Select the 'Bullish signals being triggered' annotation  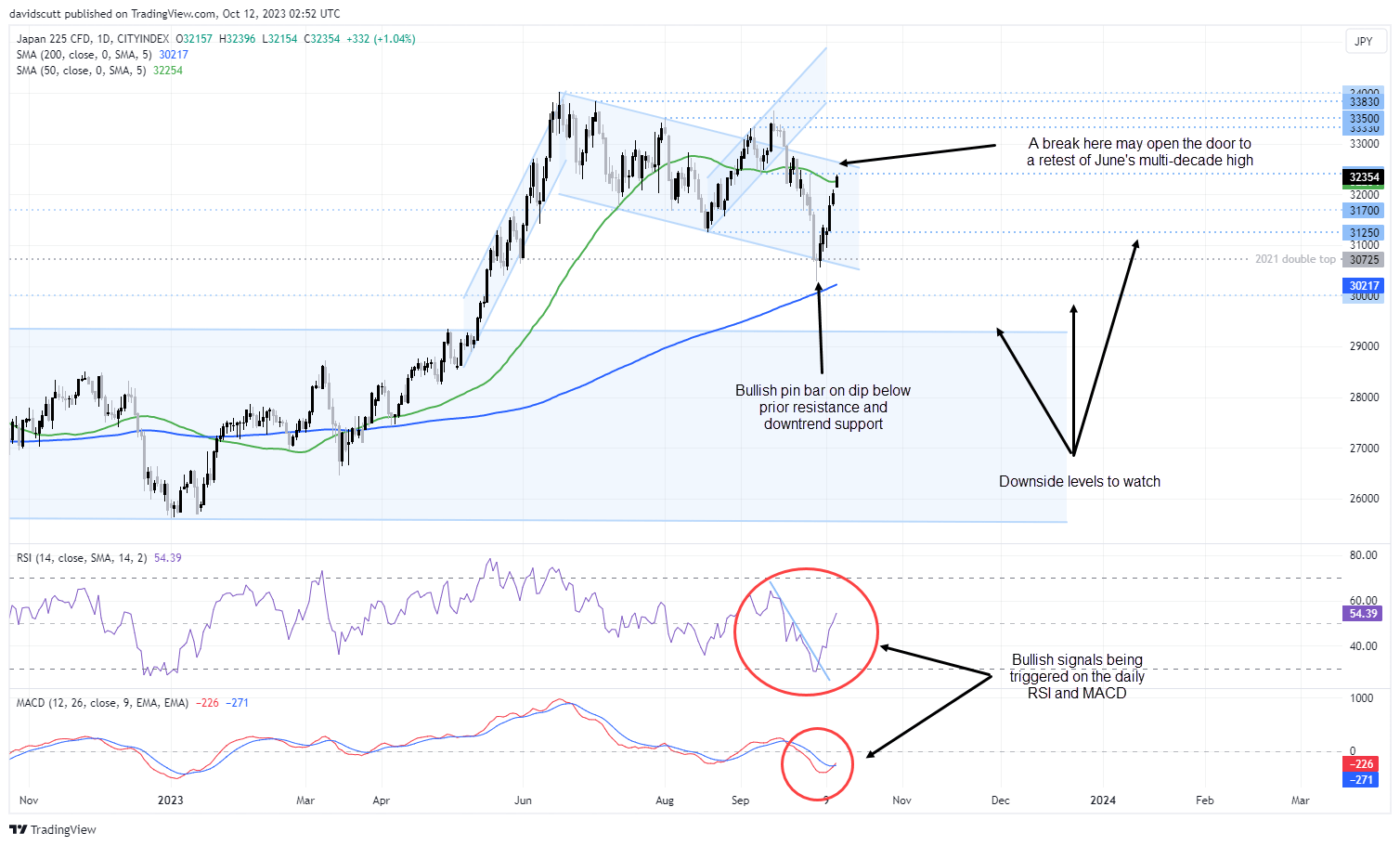pyautogui.click(x=1077, y=677)
